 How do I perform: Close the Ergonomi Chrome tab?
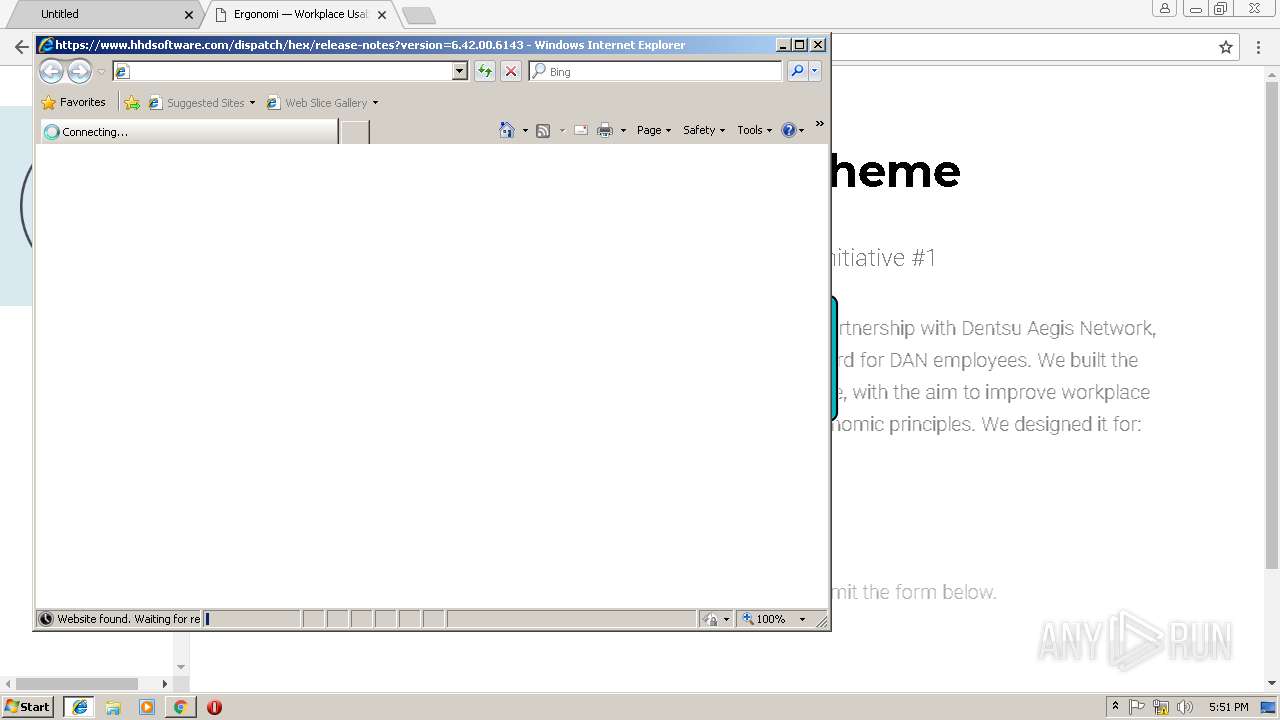382,15
